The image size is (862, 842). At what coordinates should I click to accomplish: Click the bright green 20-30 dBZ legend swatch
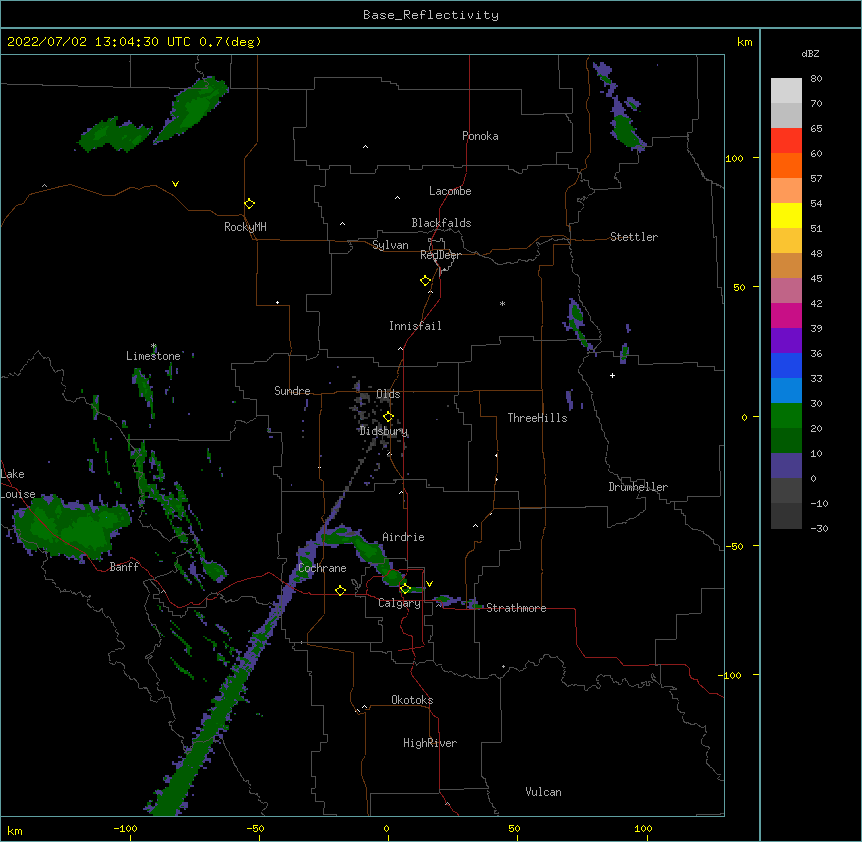(x=786, y=416)
